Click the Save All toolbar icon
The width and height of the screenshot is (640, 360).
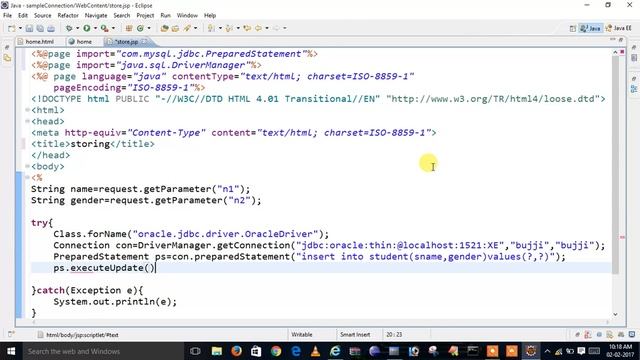tap(40, 28)
